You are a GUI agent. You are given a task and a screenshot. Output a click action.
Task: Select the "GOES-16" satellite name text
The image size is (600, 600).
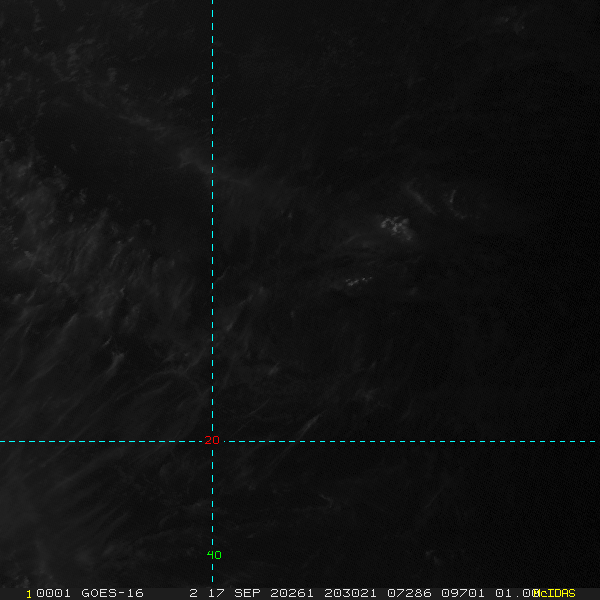(x=112, y=593)
